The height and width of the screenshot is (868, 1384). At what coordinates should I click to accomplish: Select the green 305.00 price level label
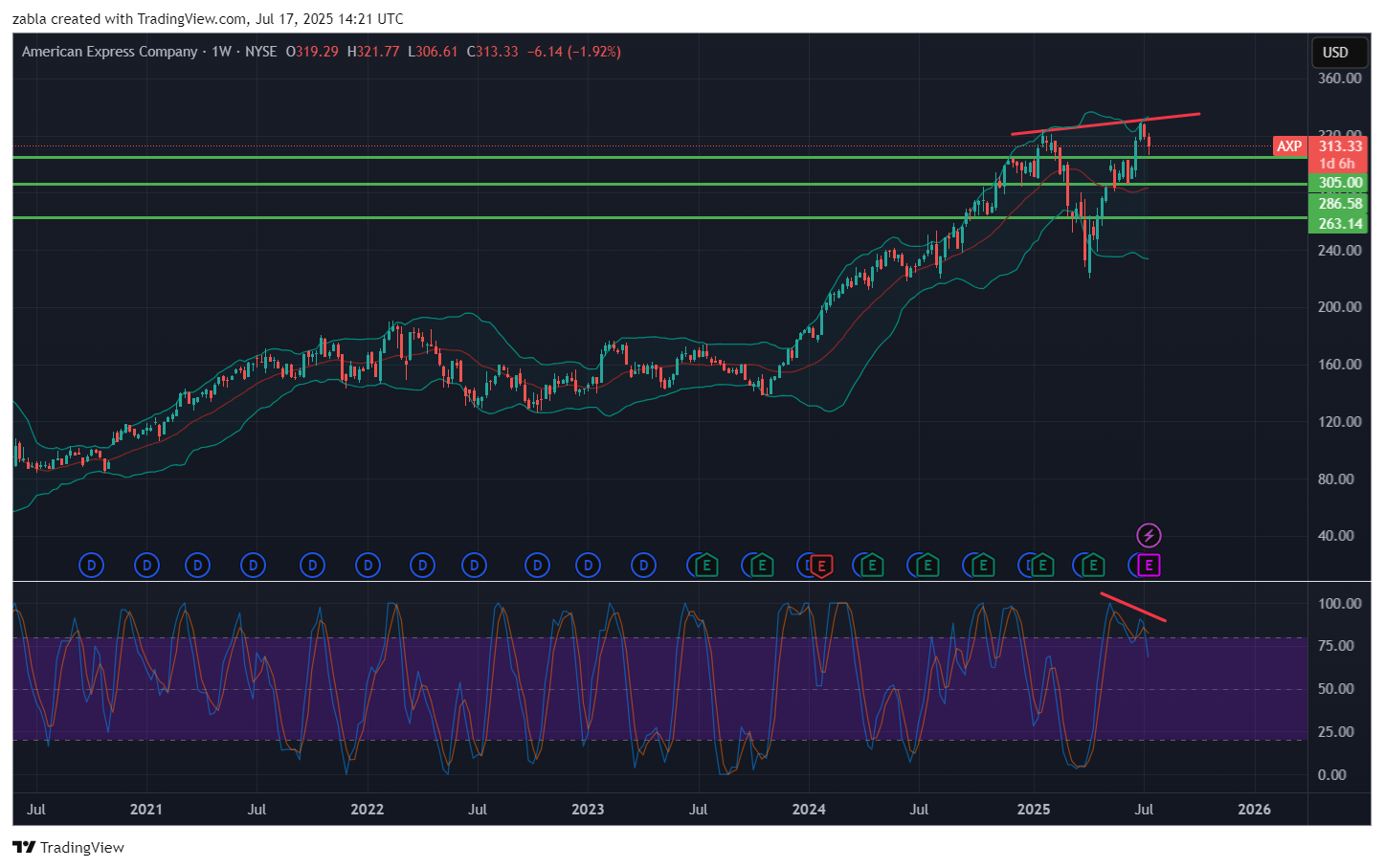(x=1340, y=183)
